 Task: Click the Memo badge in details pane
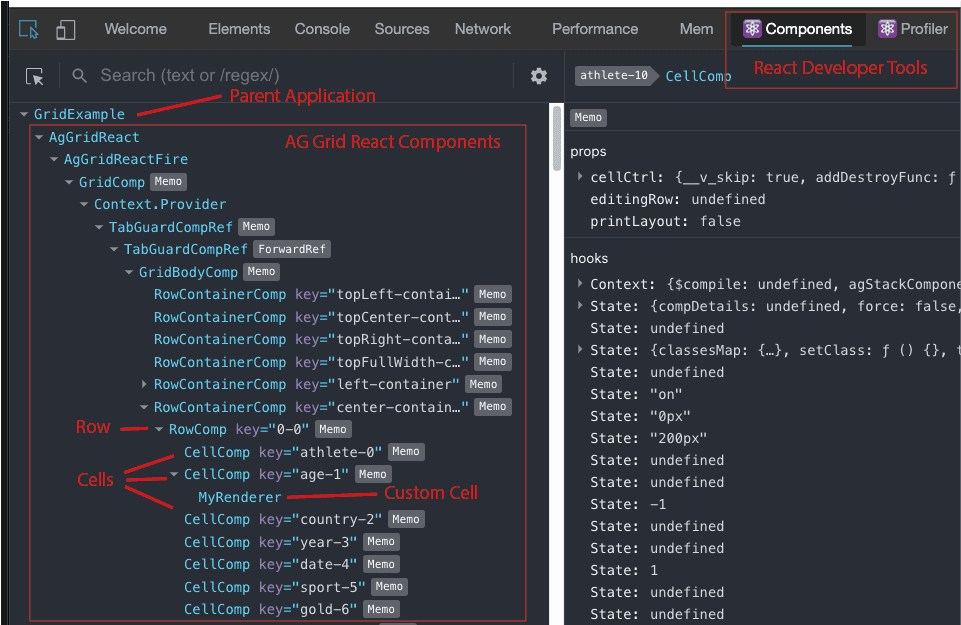coord(588,118)
